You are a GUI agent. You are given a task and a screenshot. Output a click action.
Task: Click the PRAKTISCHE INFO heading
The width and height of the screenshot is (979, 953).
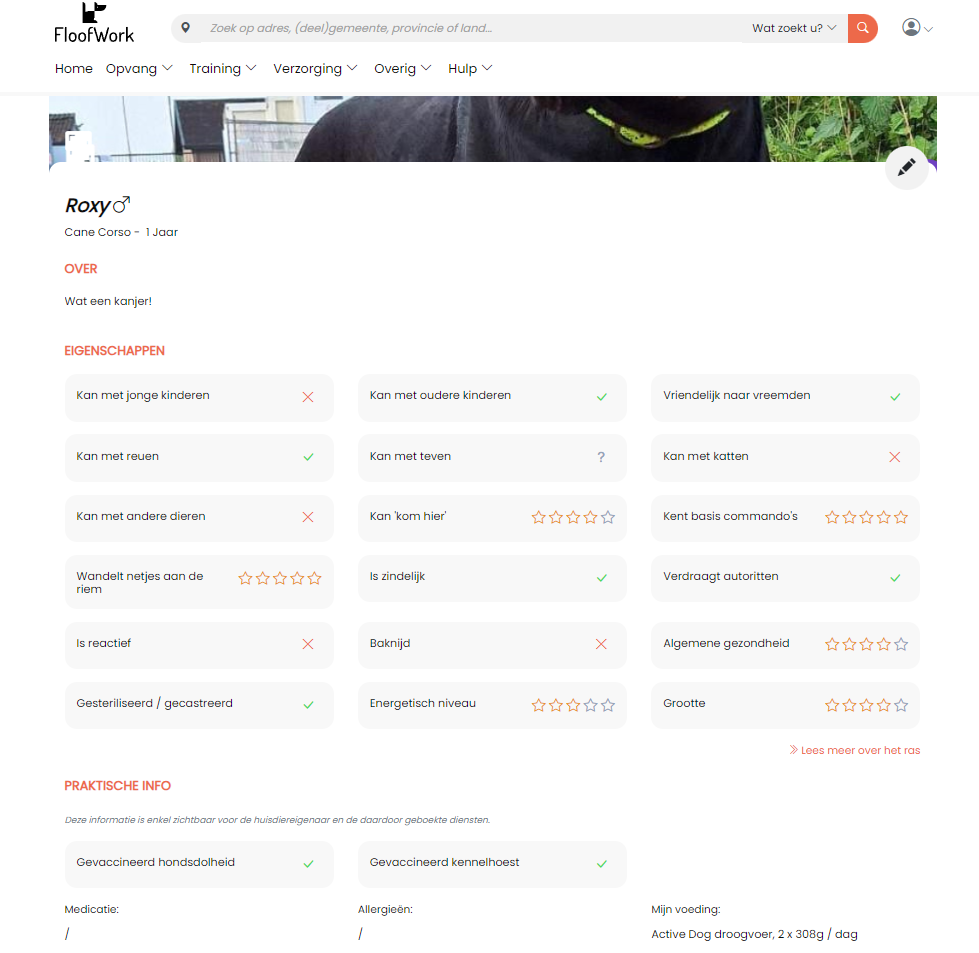click(x=117, y=786)
